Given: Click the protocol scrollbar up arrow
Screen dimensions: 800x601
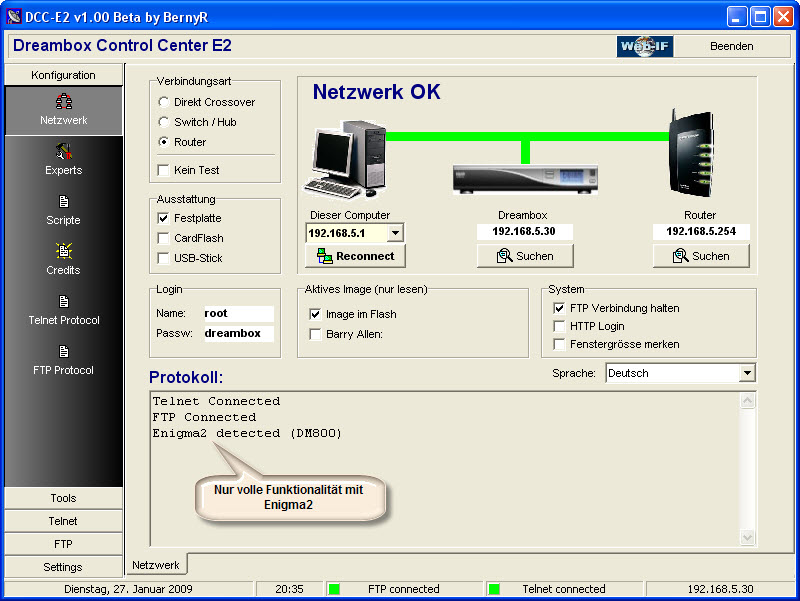Looking at the screenshot, I should coord(747,401).
